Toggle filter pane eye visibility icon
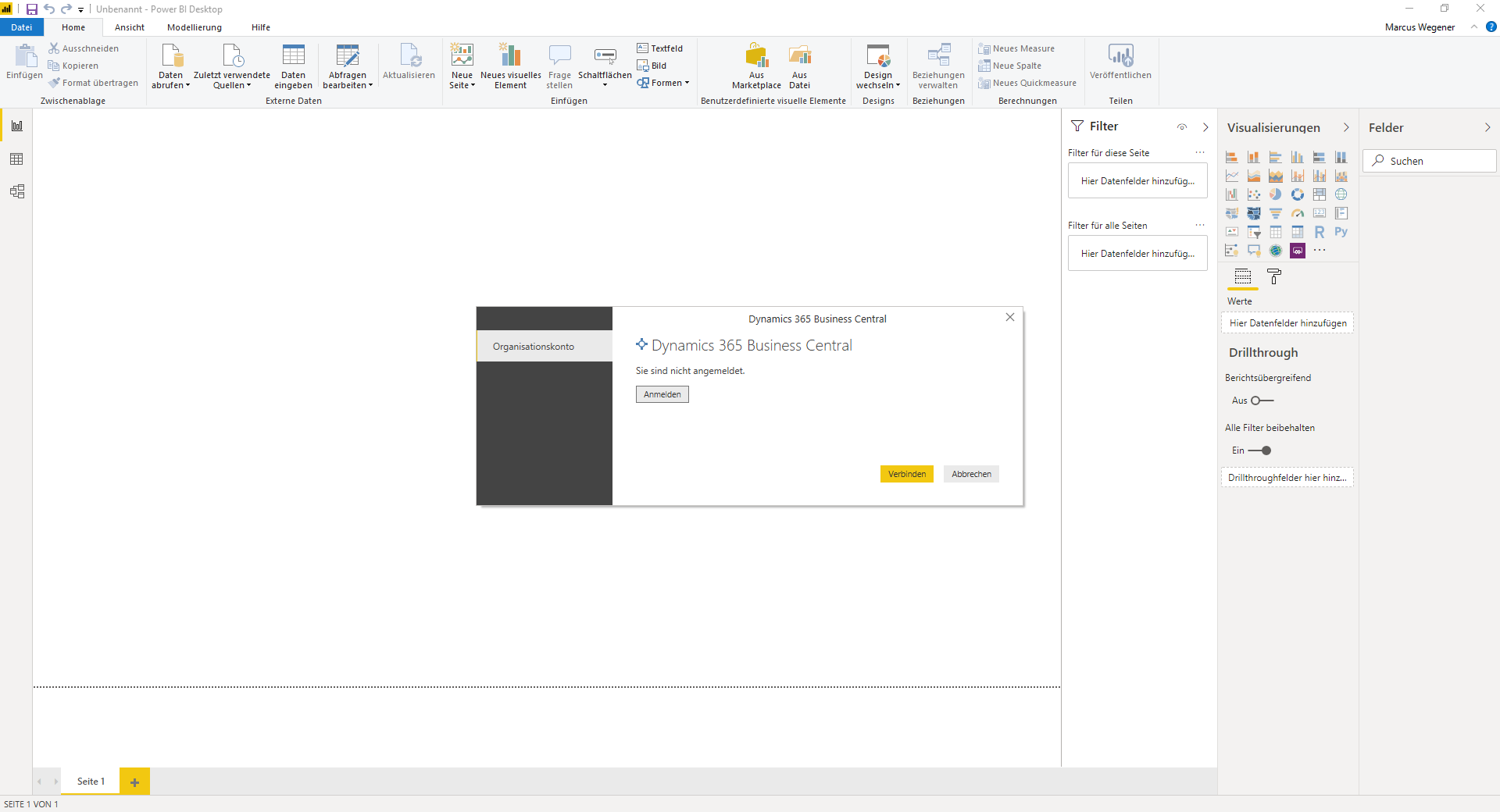 [x=1182, y=127]
